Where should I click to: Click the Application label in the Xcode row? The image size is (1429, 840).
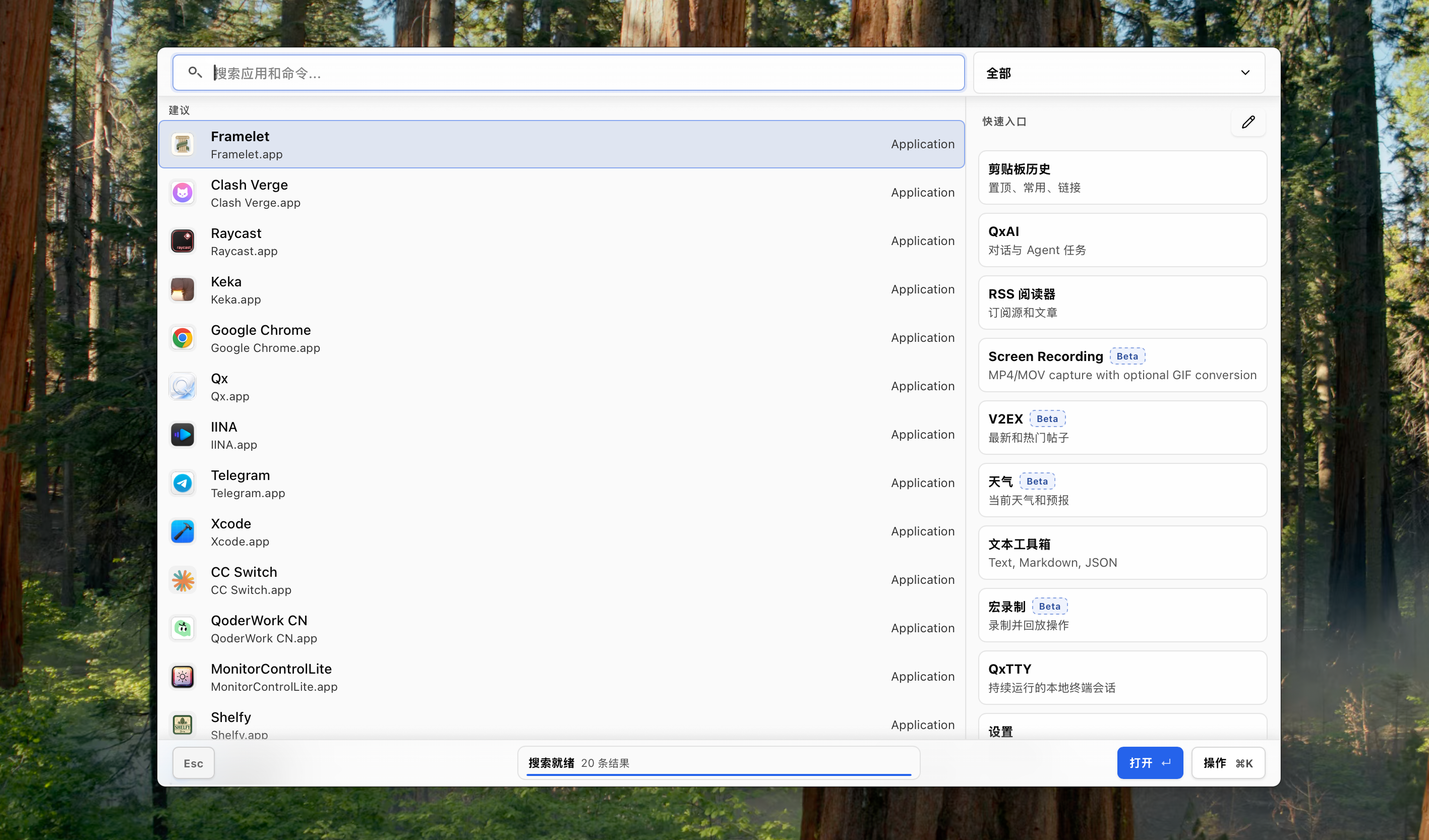[x=923, y=532]
